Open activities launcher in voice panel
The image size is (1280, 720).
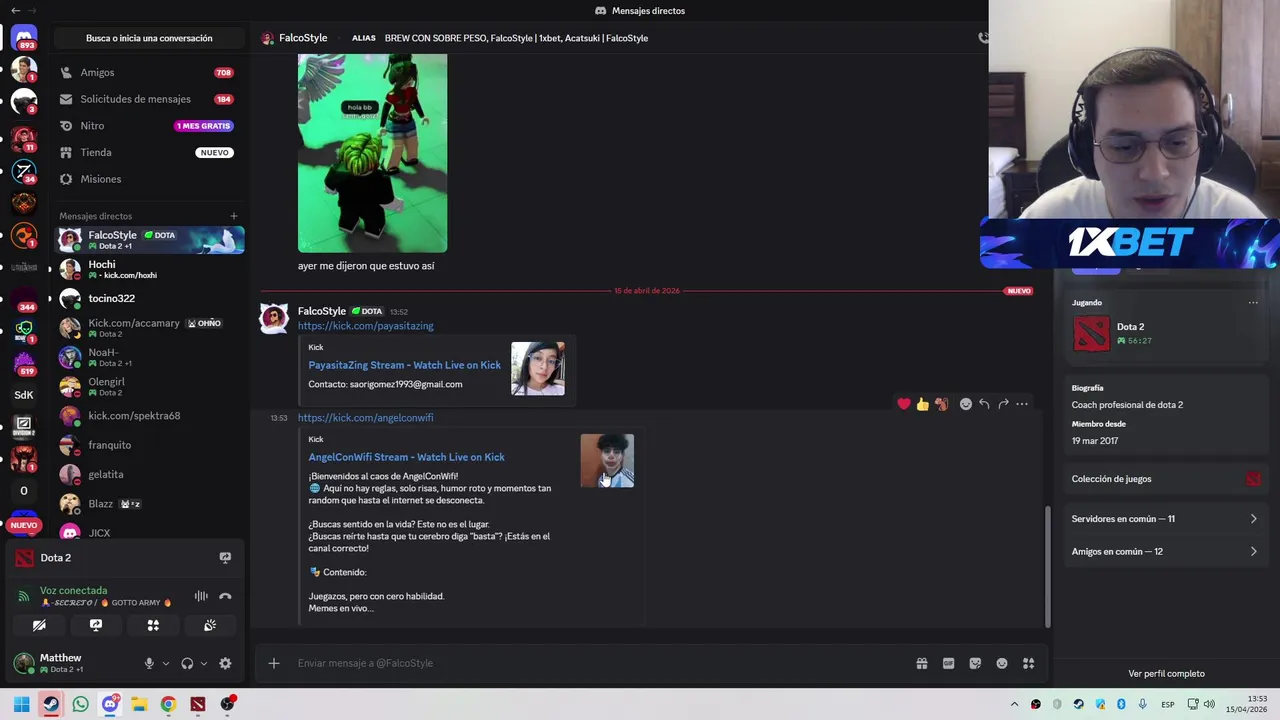[153, 625]
